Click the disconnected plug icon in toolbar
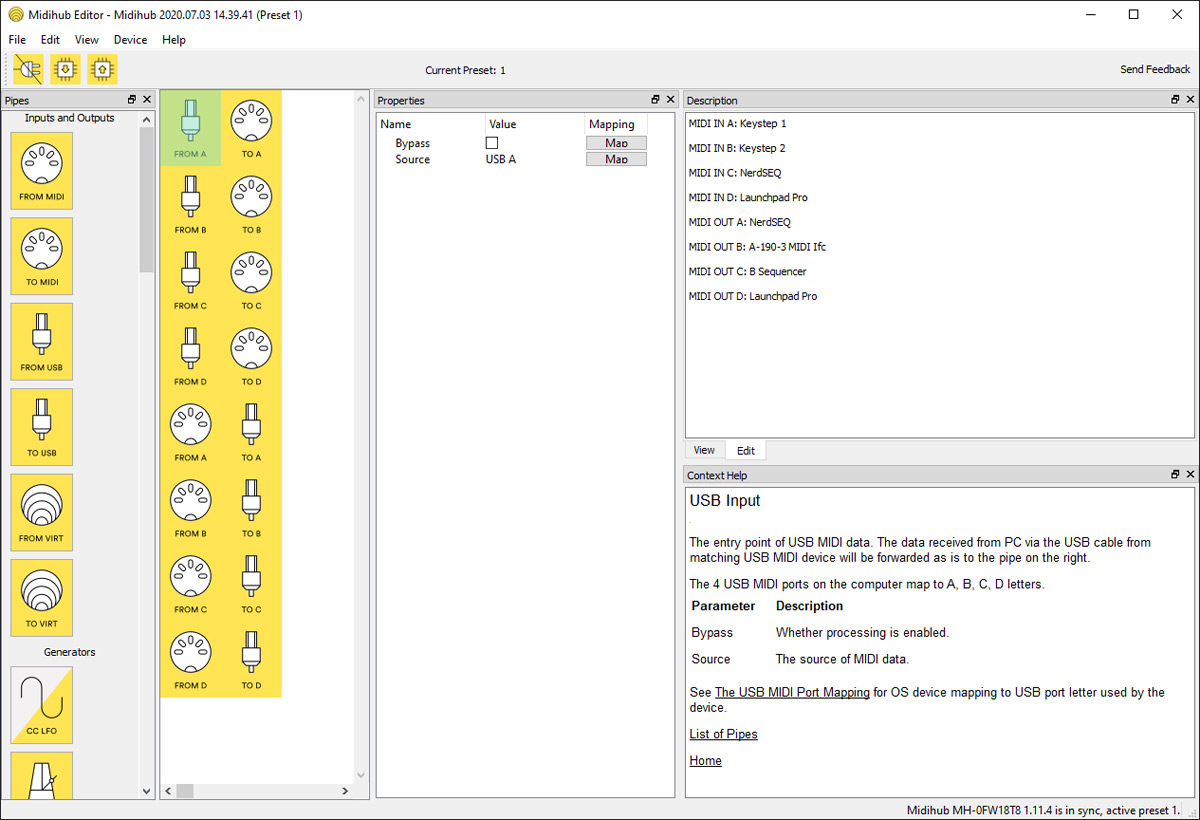The height and width of the screenshot is (820, 1200). click(x=28, y=69)
